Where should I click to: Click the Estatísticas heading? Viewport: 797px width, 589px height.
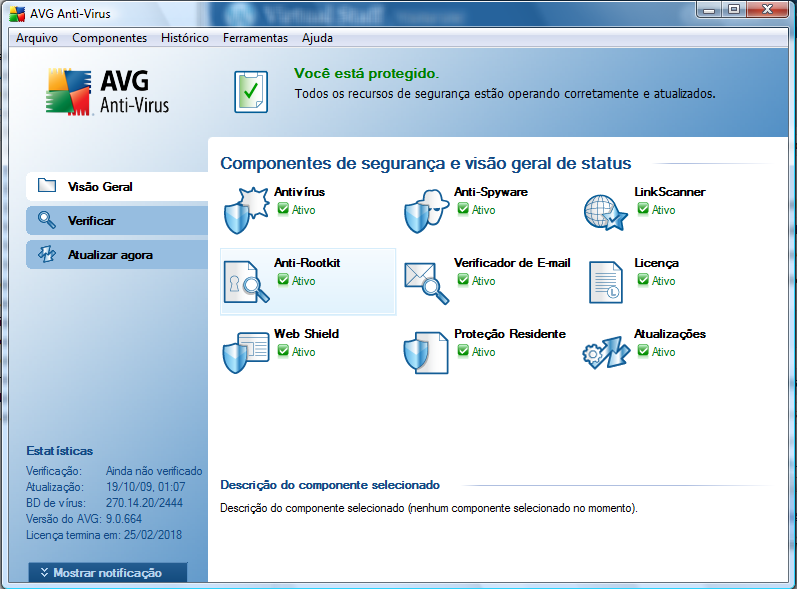pos(59,451)
